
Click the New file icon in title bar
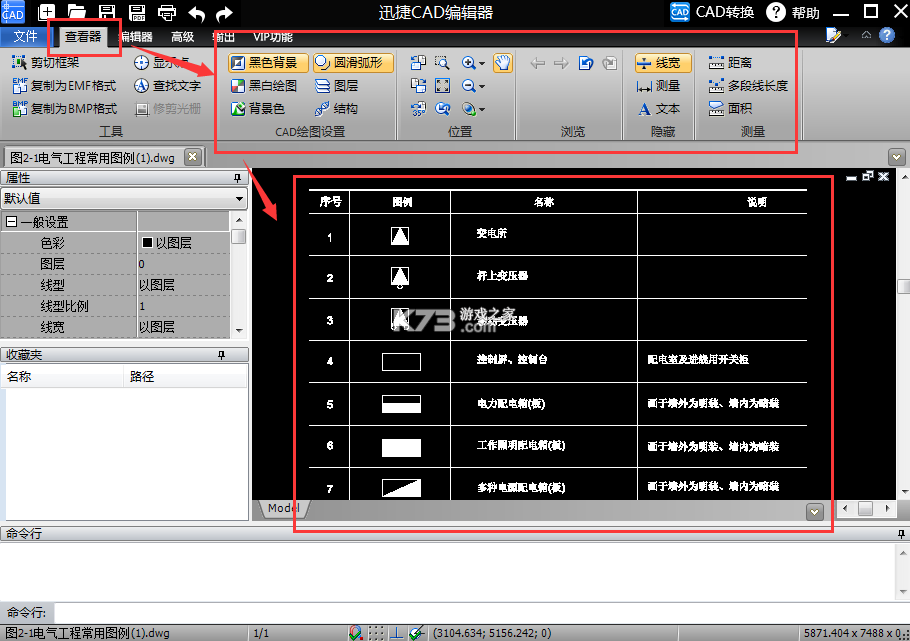(x=47, y=12)
